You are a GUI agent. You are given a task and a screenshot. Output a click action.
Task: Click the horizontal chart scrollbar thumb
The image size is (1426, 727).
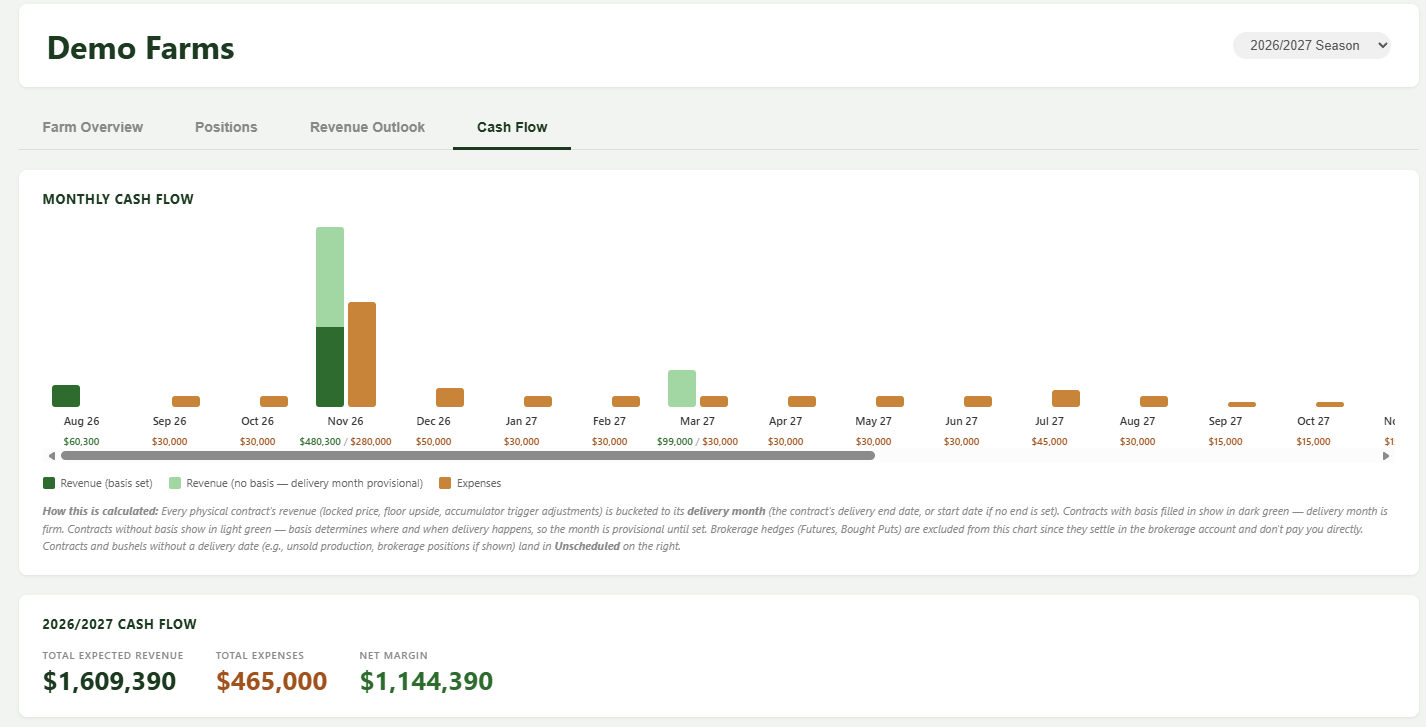468,456
